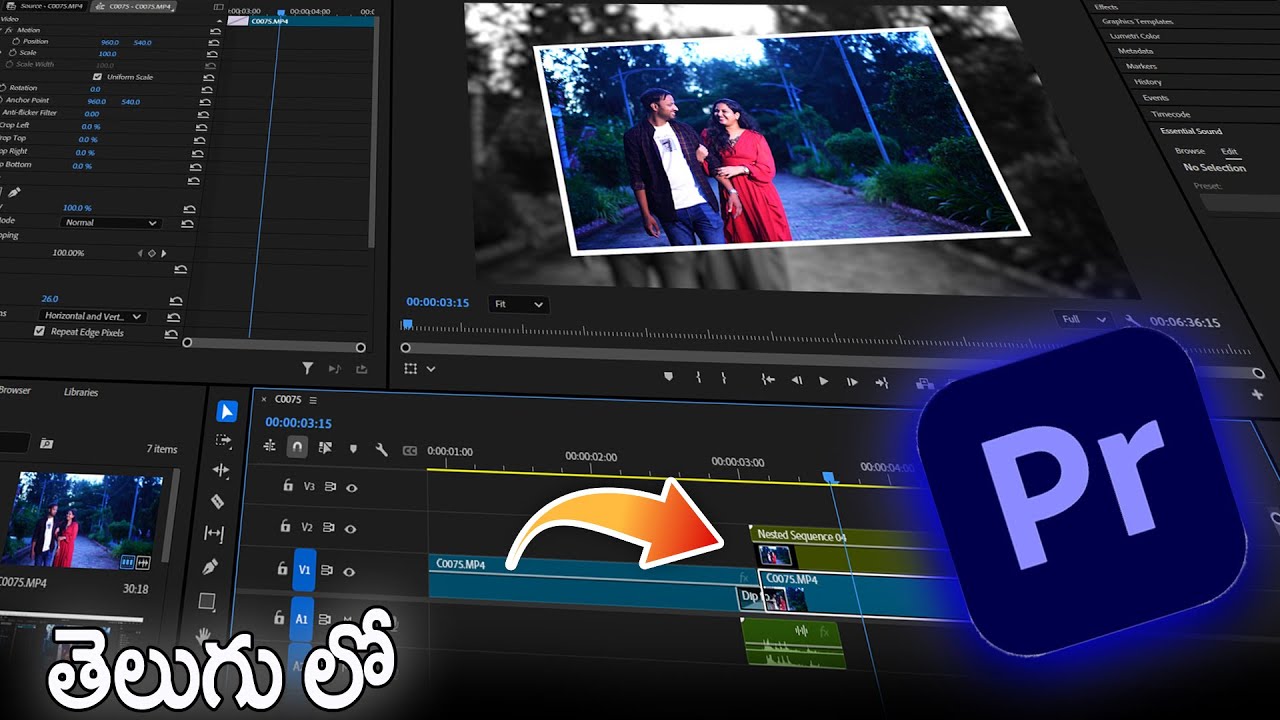Screen dimensions: 1280x720
Task: Select the Slip tool
Action: pos(214,533)
